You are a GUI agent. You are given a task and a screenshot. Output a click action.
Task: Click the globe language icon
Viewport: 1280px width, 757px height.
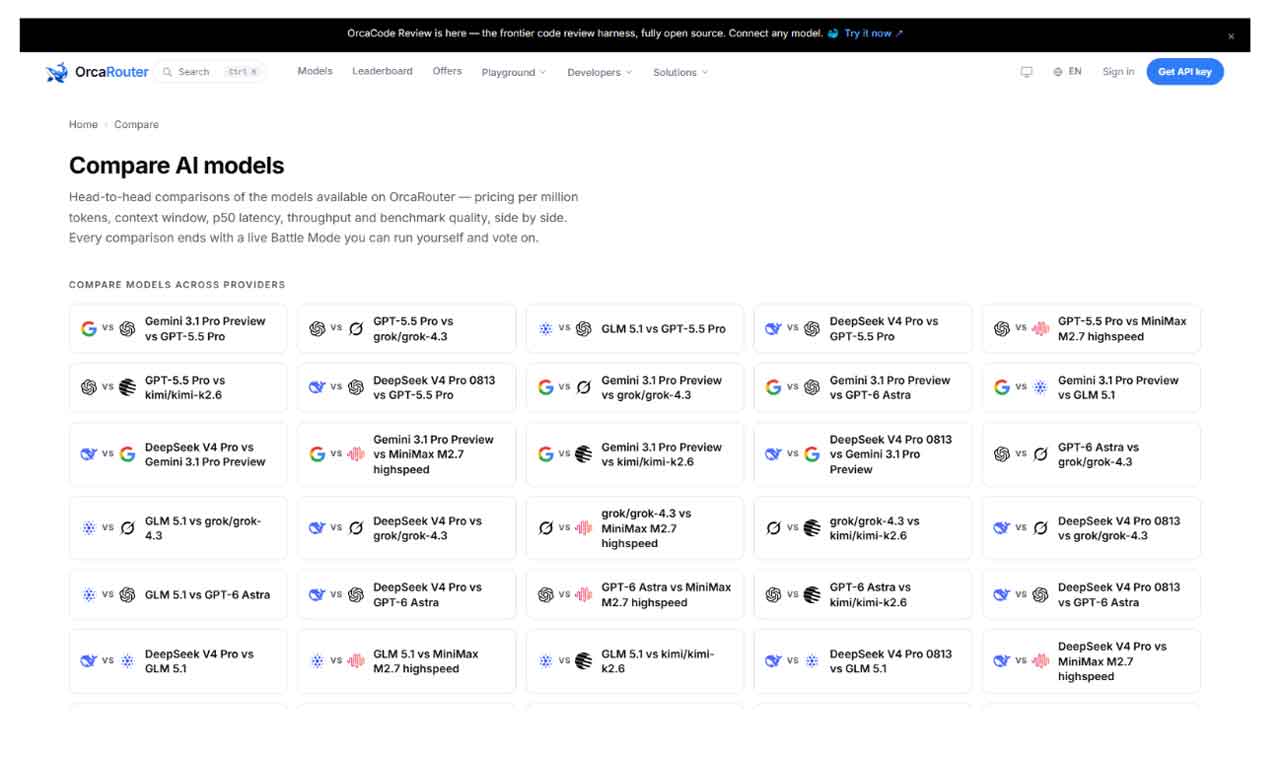[x=1058, y=72]
